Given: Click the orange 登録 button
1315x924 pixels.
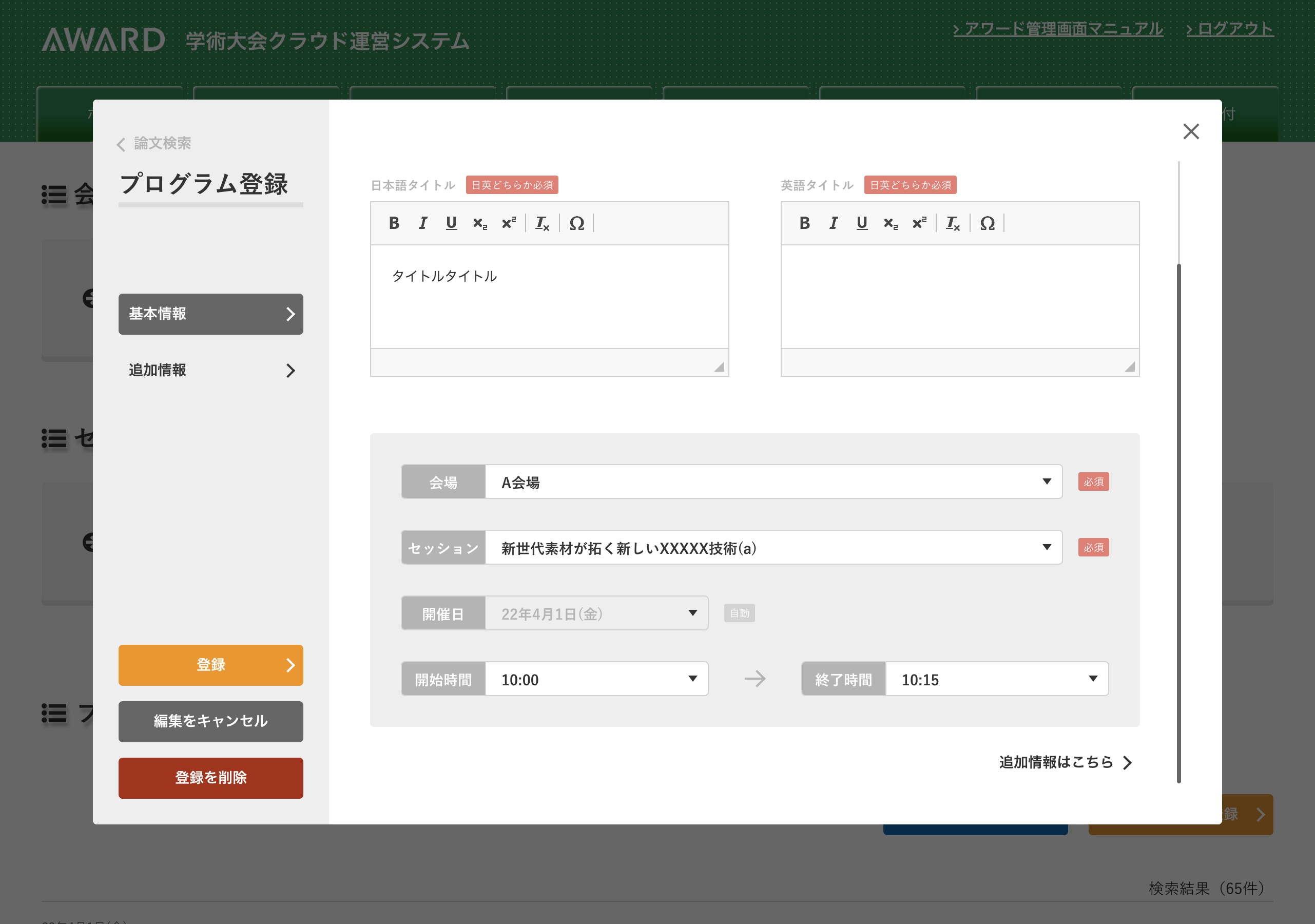Looking at the screenshot, I should pyautogui.click(x=211, y=665).
